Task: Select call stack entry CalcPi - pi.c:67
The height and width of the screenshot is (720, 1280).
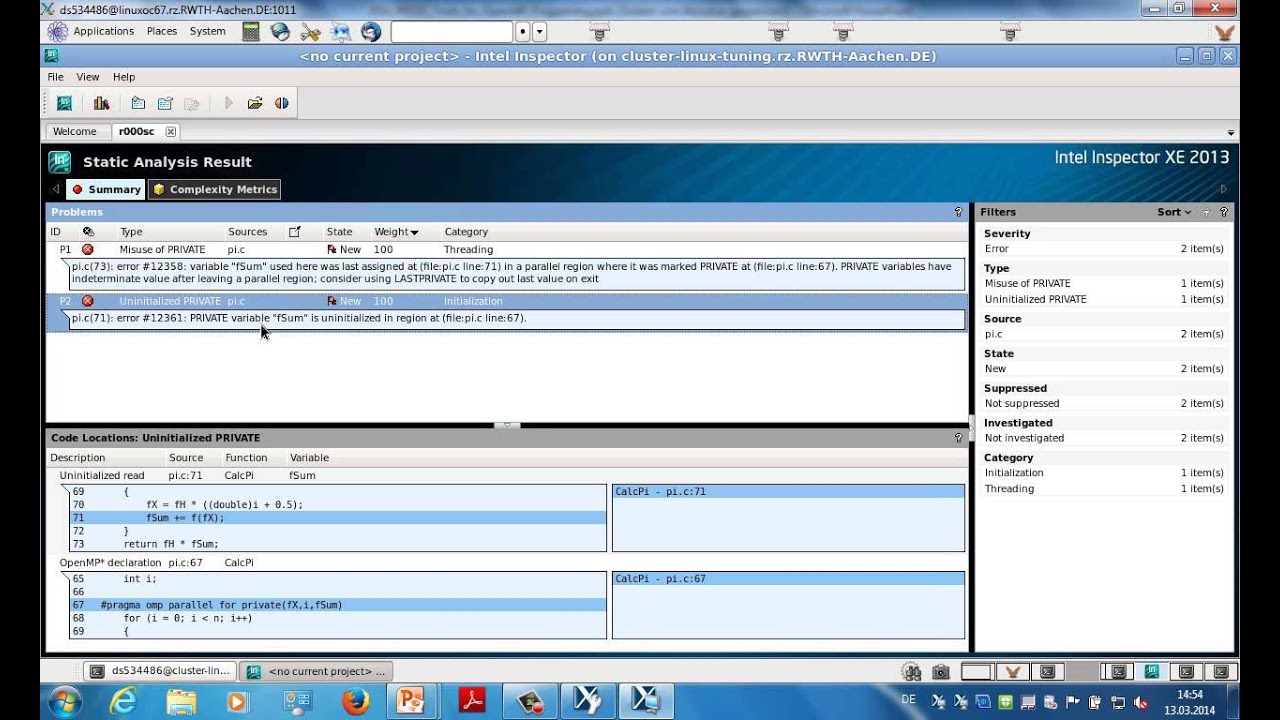Action: 788,579
